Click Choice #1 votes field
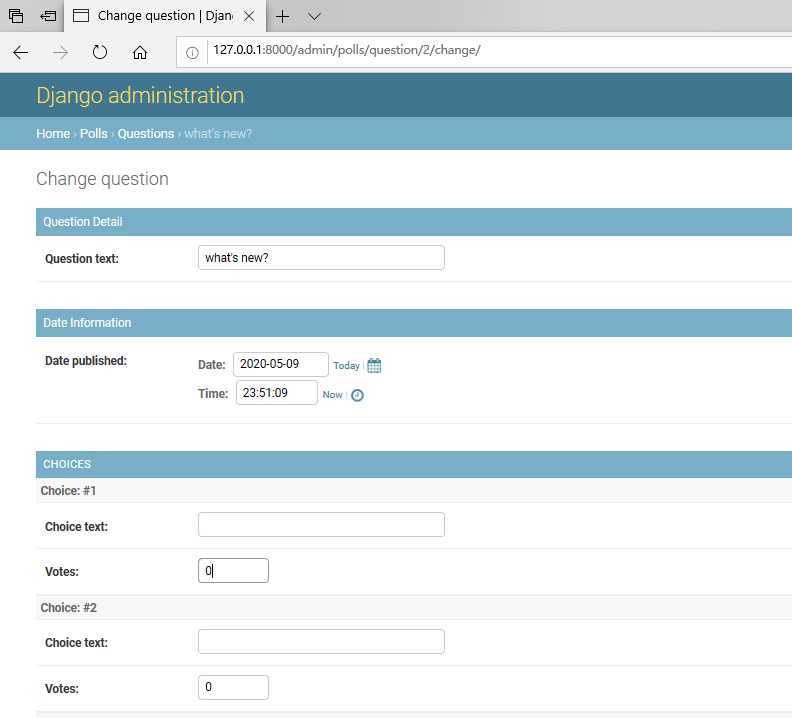The image size is (792, 718). click(x=233, y=570)
